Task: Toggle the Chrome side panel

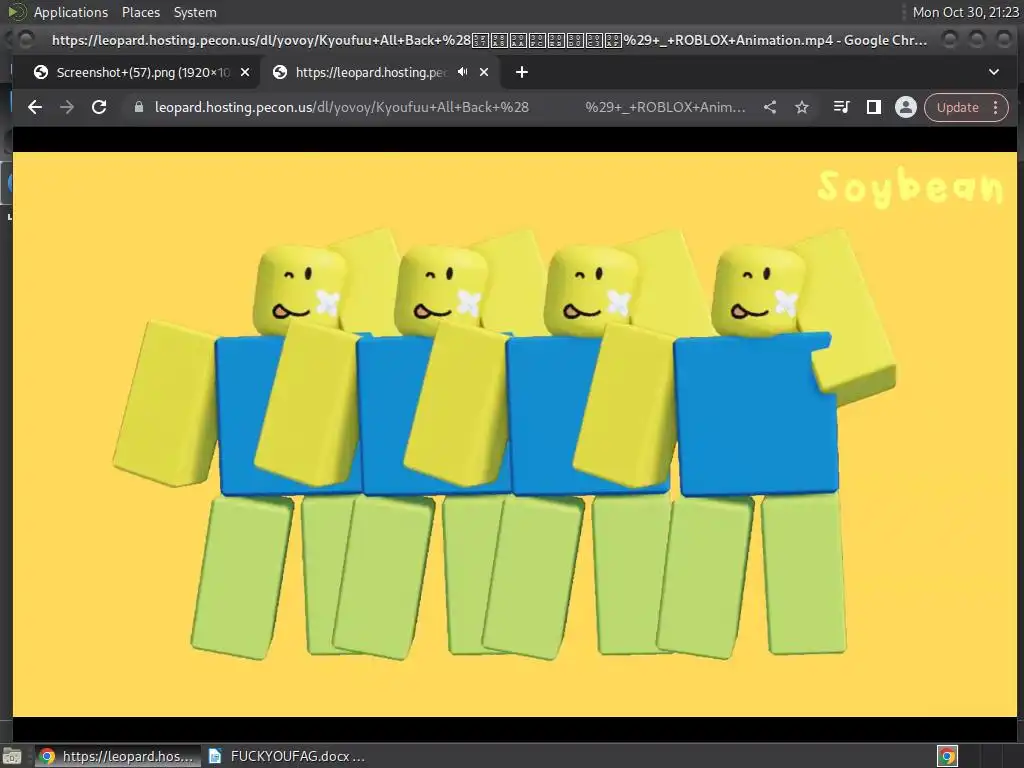Action: click(873, 107)
